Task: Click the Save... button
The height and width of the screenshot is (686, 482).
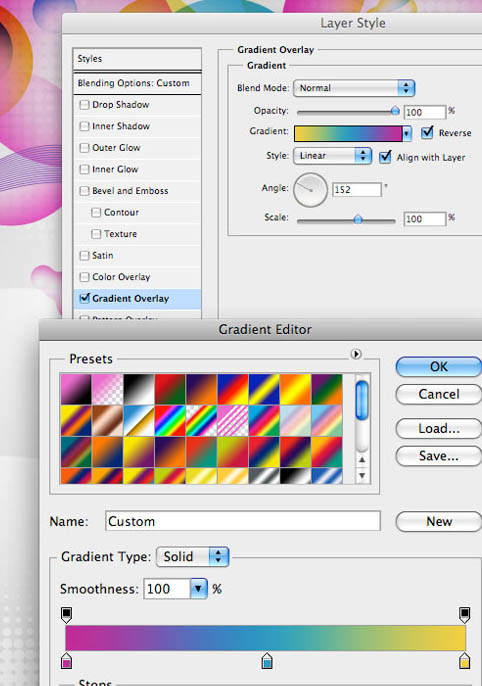Action: (439, 456)
